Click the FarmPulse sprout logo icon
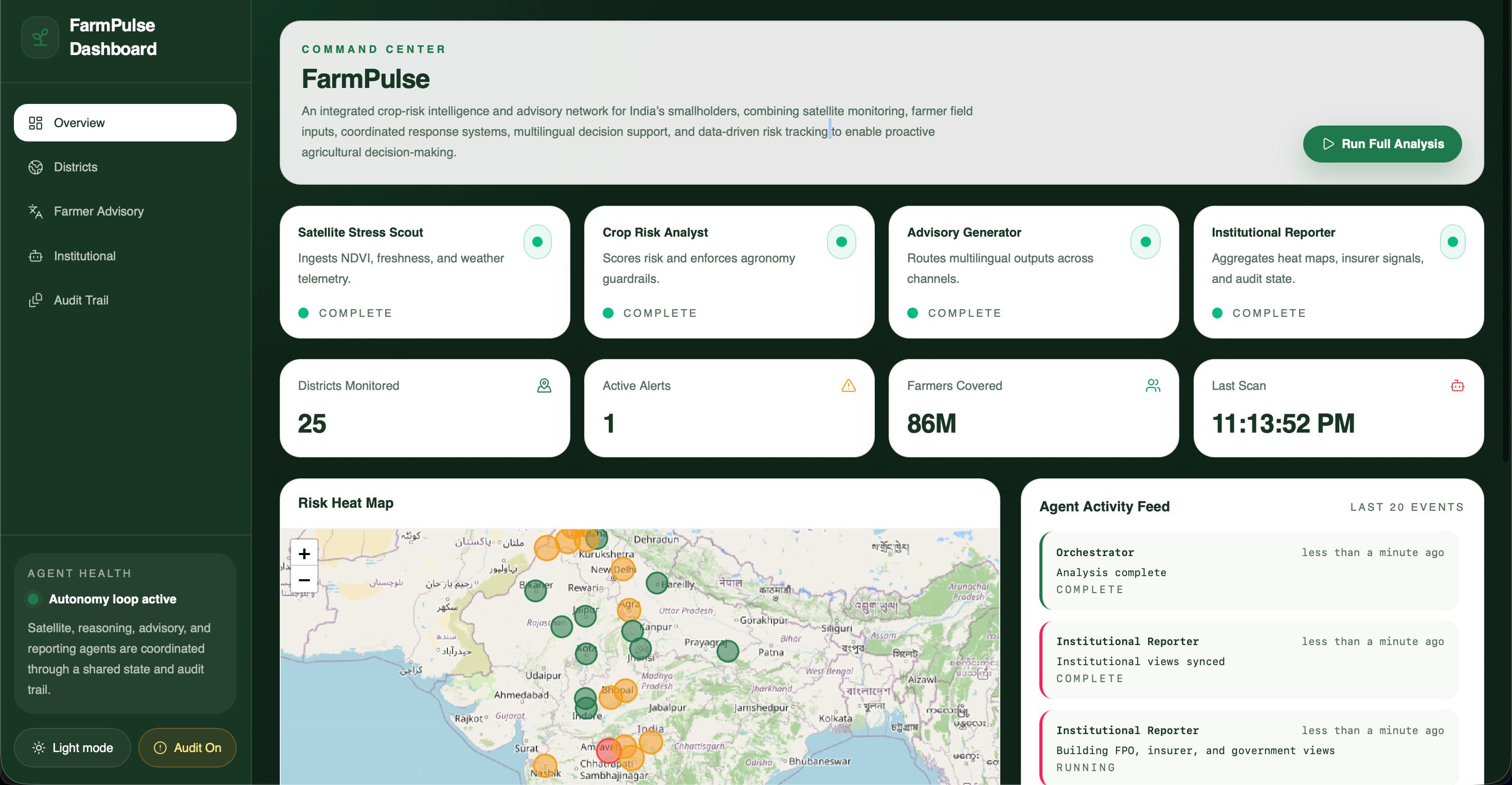The height and width of the screenshot is (785, 1512). pos(40,38)
